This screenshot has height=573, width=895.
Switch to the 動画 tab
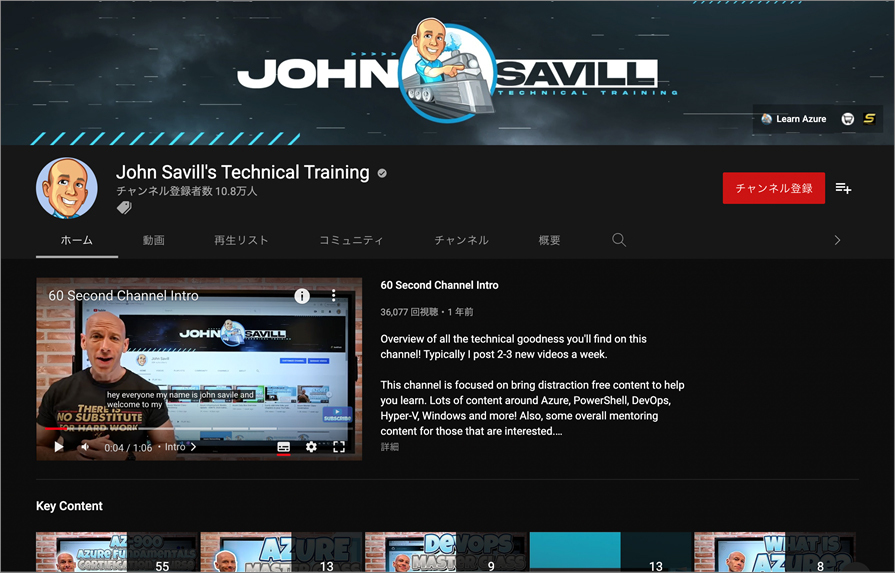[153, 240]
